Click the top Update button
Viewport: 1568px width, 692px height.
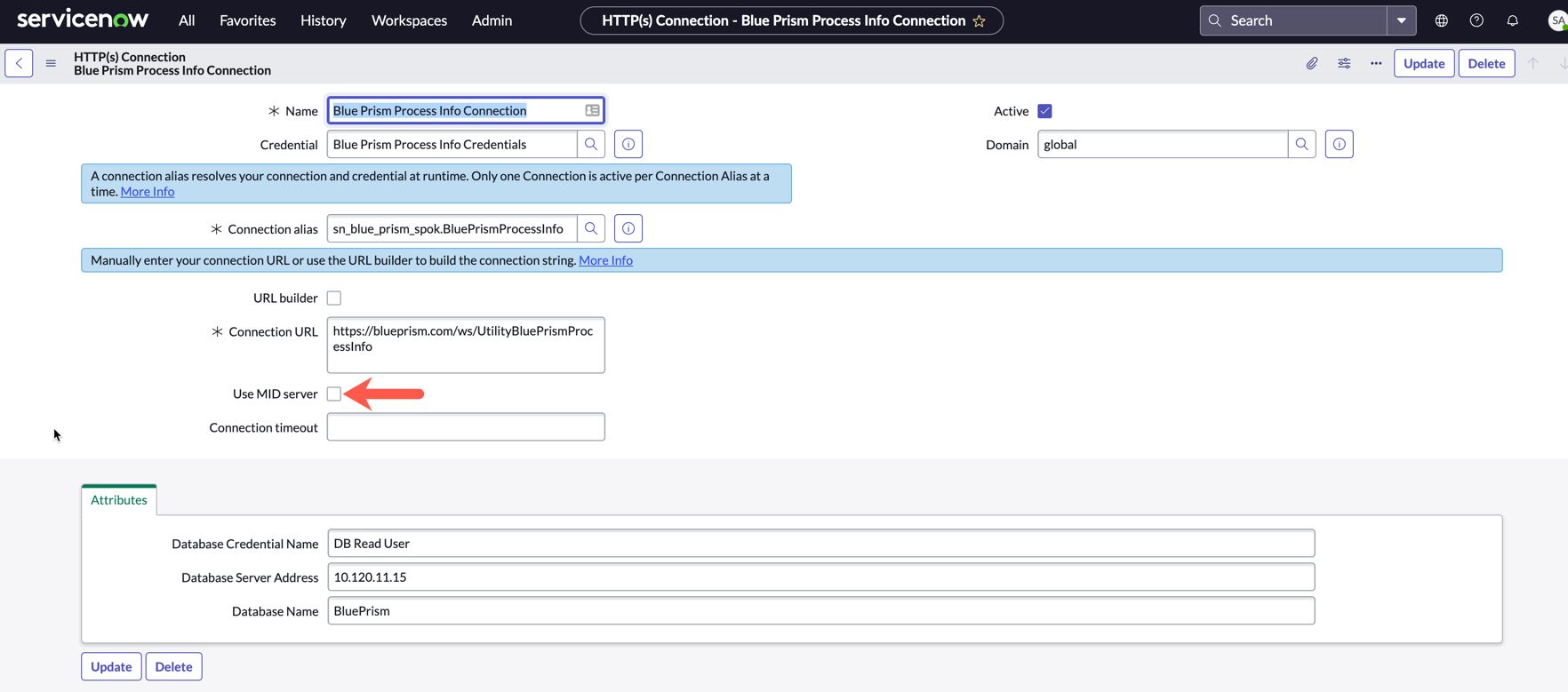(1424, 63)
